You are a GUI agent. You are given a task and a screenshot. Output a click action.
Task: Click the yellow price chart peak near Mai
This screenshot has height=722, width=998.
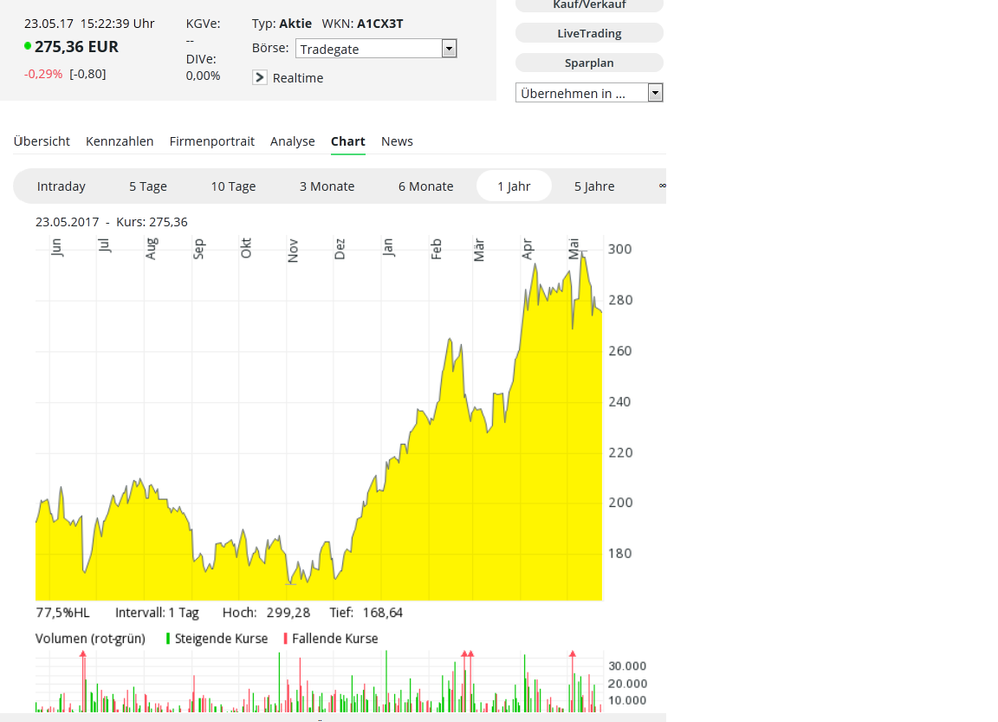(x=582, y=256)
